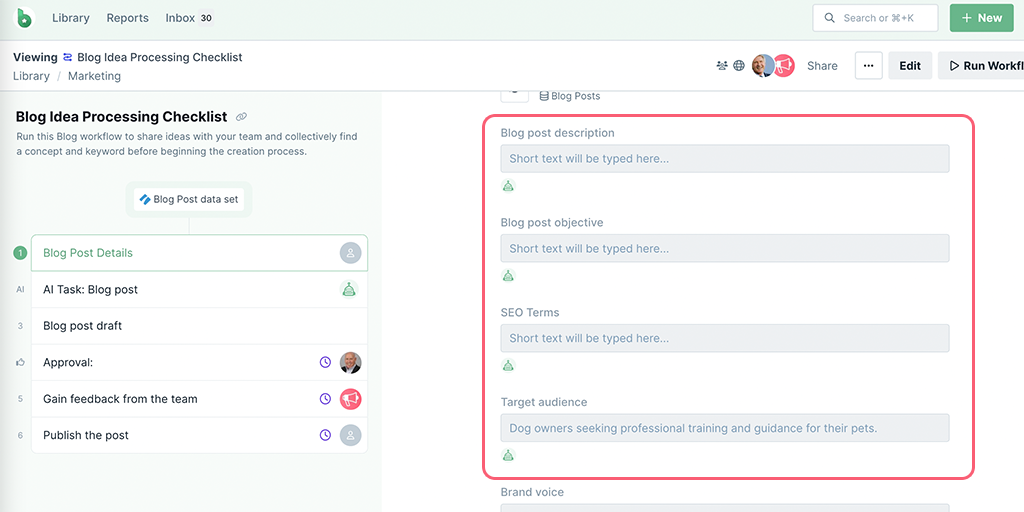
Task: Click the clock icon on Publish the post
Action: point(325,435)
